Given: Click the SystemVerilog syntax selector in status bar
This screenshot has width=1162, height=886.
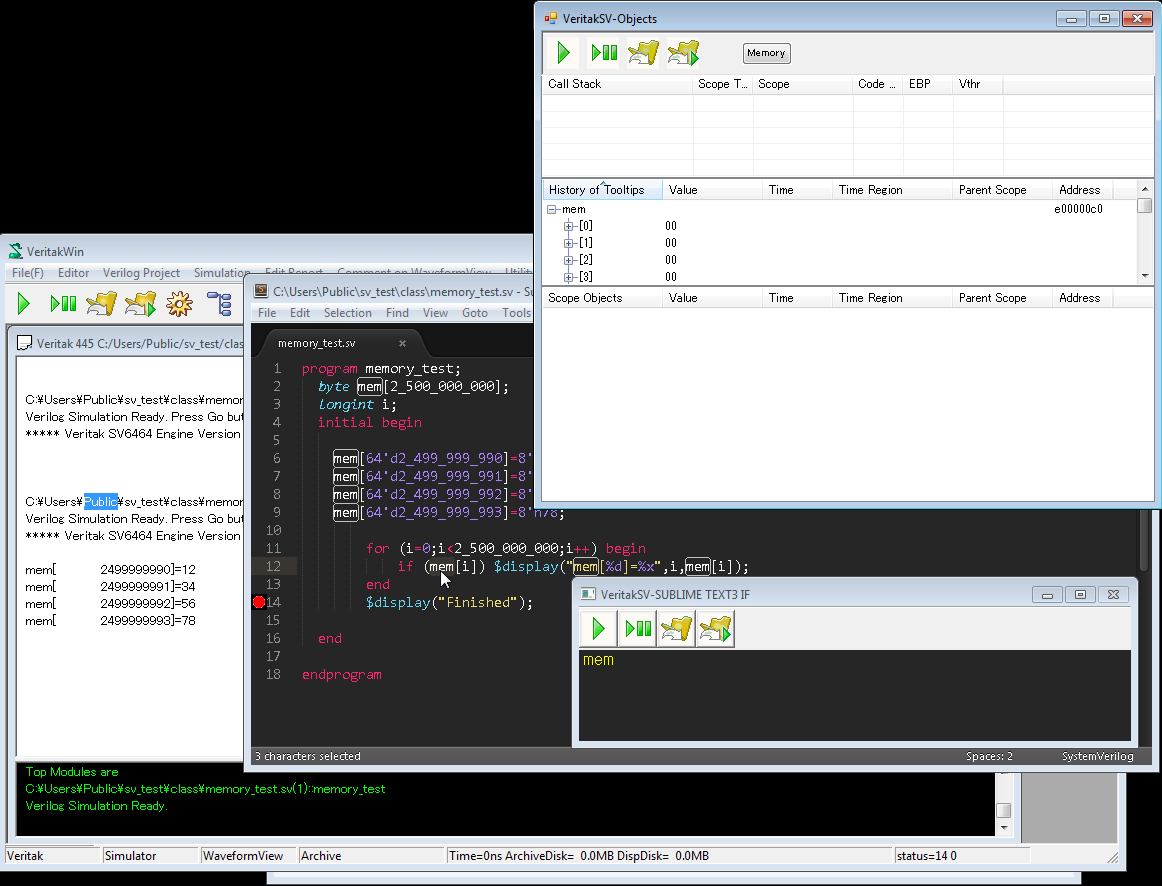Looking at the screenshot, I should (x=1098, y=756).
